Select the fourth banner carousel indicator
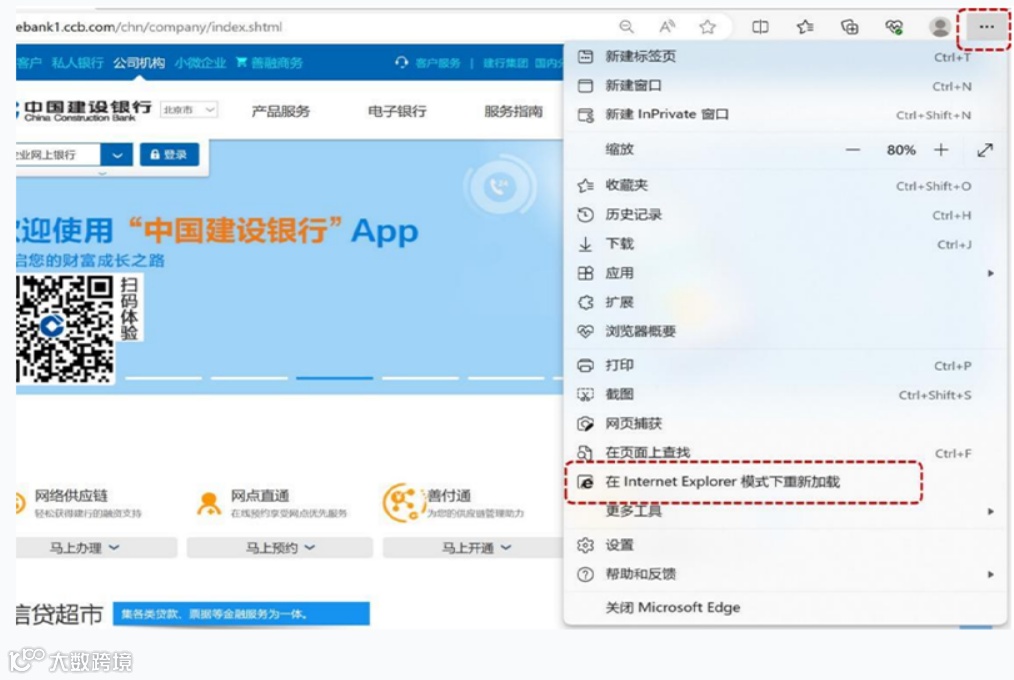Image resolution: width=1014 pixels, height=680 pixels. (x=420, y=377)
